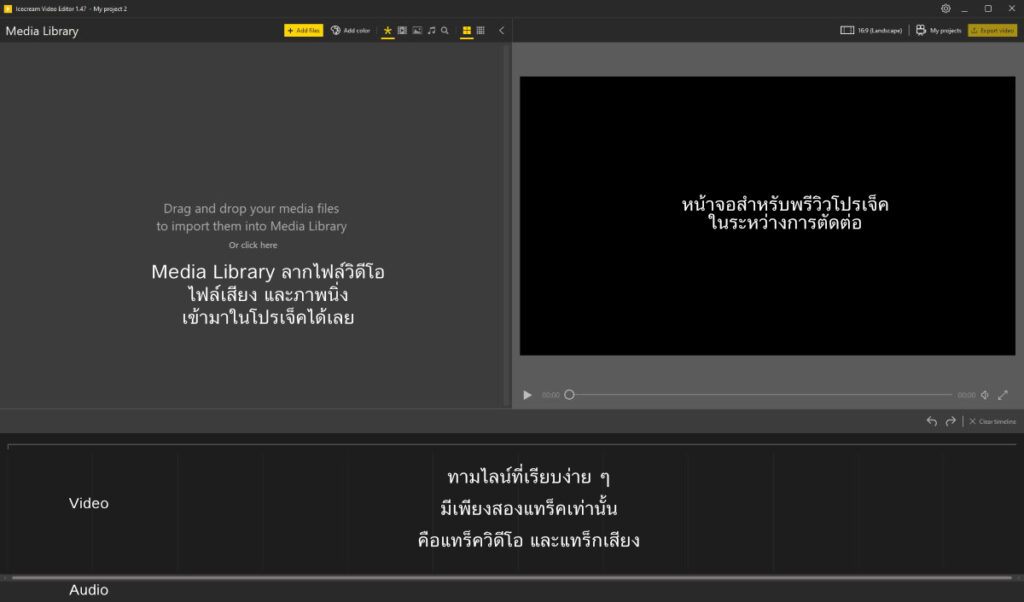Filter Media Library to show images only
Screen dimensions: 1024x602
point(418,31)
